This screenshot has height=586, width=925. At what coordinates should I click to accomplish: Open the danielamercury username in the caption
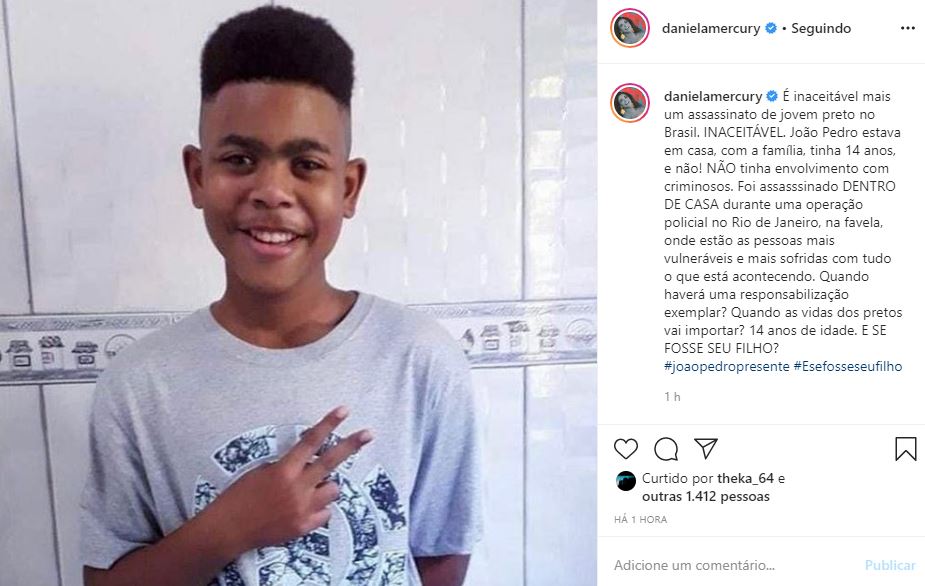713,96
